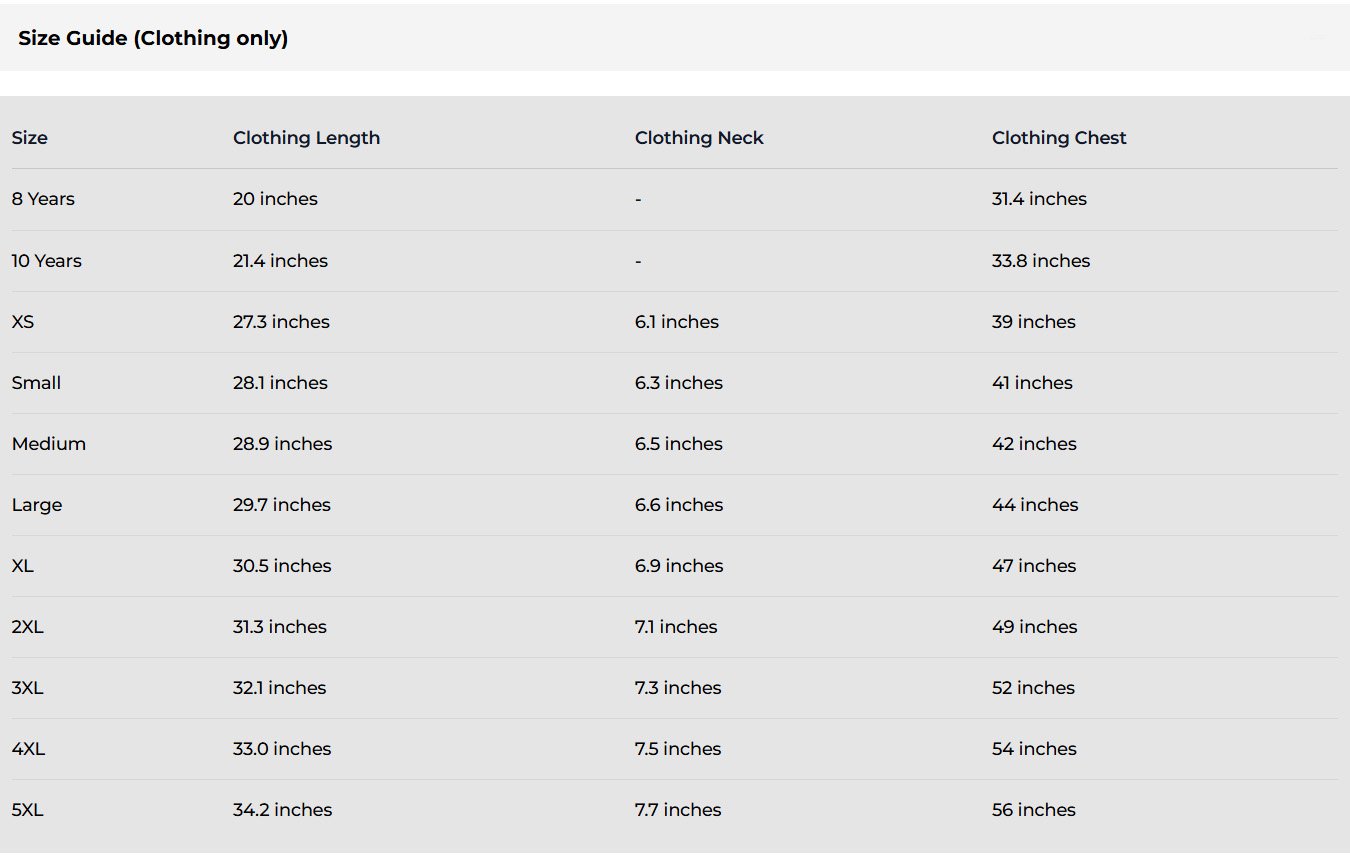Select the 49 inches chest value

pyautogui.click(x=1034, y=627)
